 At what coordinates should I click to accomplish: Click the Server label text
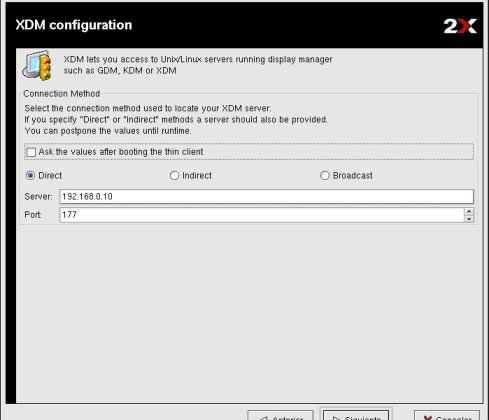[38, 197]
